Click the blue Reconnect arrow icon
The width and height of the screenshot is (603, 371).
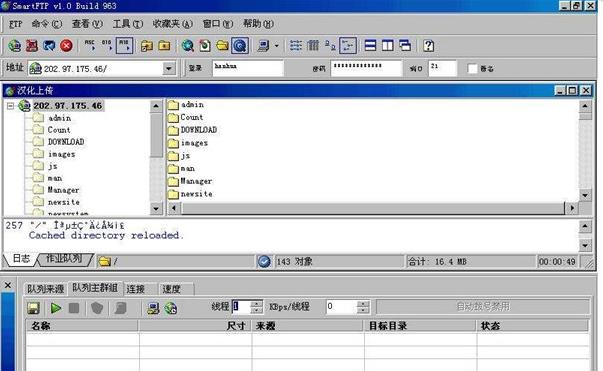pos(49,46)
